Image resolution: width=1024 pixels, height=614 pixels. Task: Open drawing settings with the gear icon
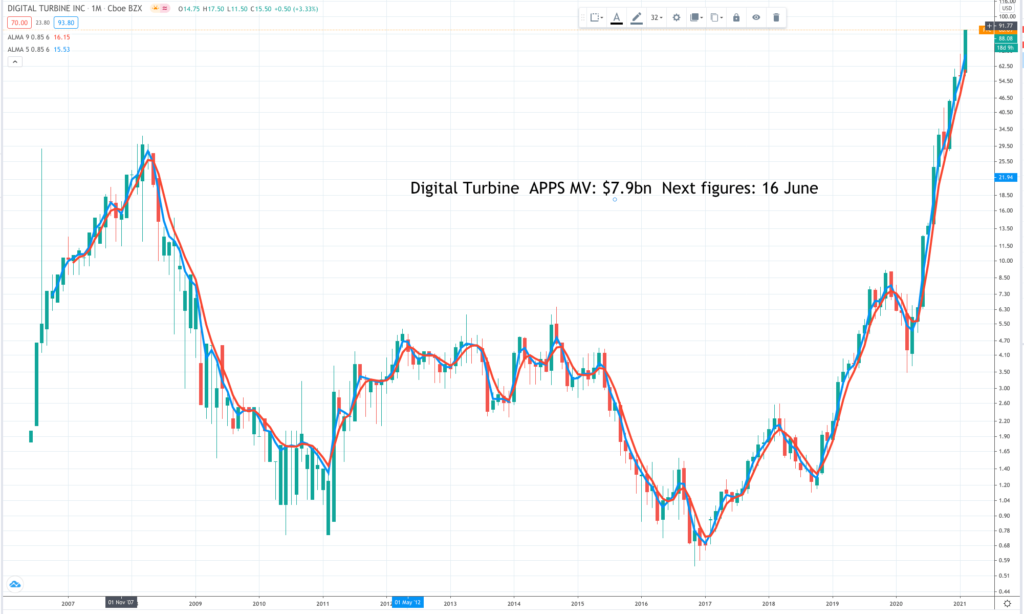pos(676,18)
